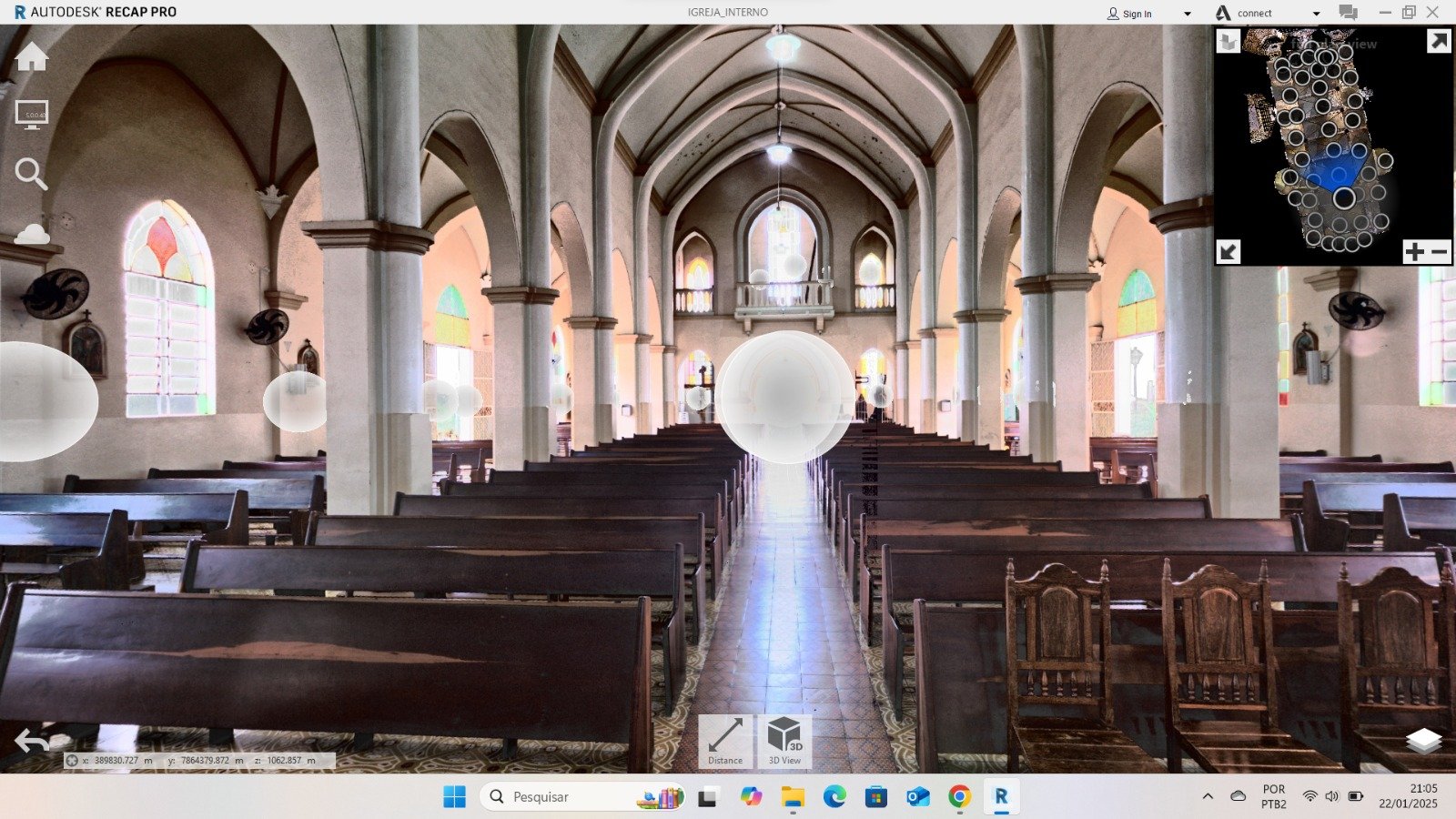
Task: Toggle the minimap view mode cube icon
Action: (x=1228, y=42)
